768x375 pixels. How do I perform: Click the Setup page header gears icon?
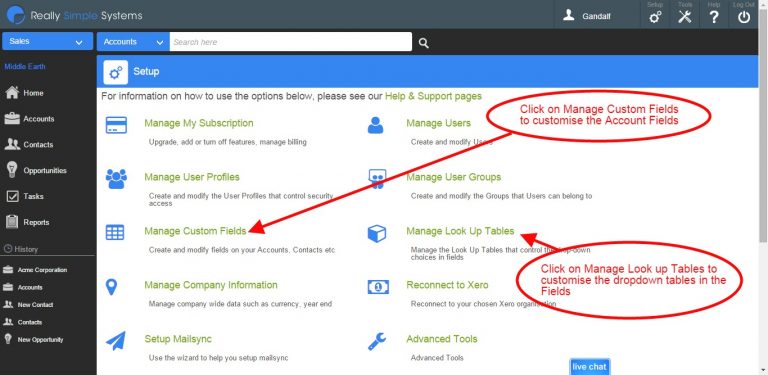pyautogui.click(x=116, y=72)
